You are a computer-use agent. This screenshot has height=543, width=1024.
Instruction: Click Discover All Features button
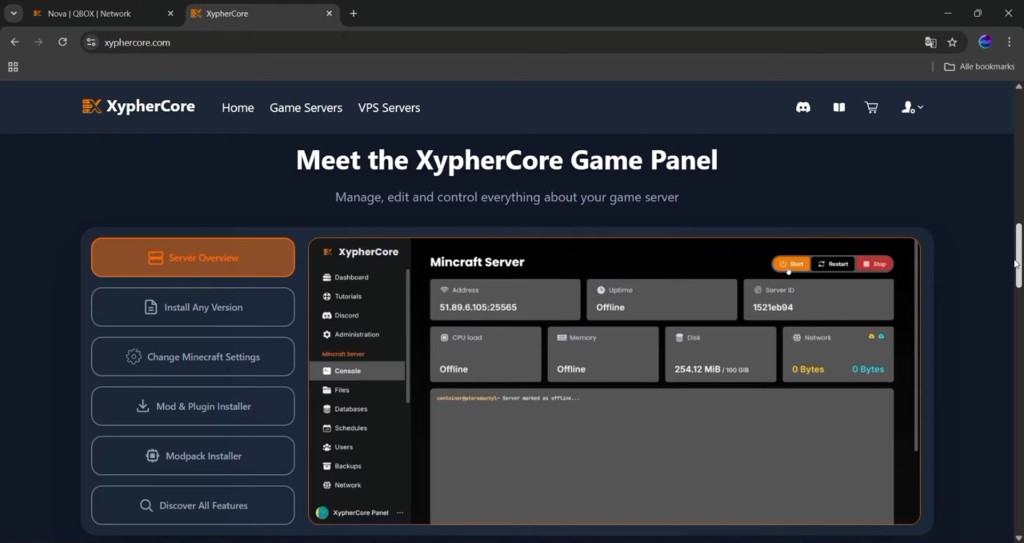pyautogui.click(x=193, y=506)
